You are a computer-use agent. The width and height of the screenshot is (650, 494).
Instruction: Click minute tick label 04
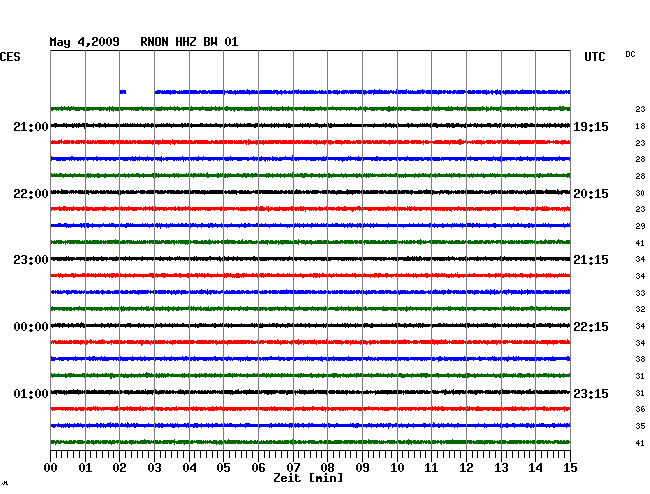tap(189, 468)
